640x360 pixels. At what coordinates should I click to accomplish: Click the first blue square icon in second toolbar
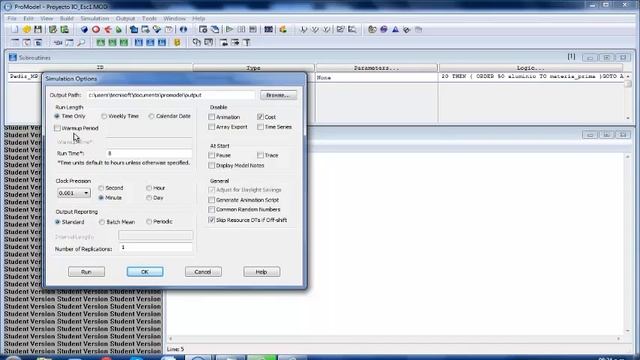pyautogui.click(x=139, y=42)
